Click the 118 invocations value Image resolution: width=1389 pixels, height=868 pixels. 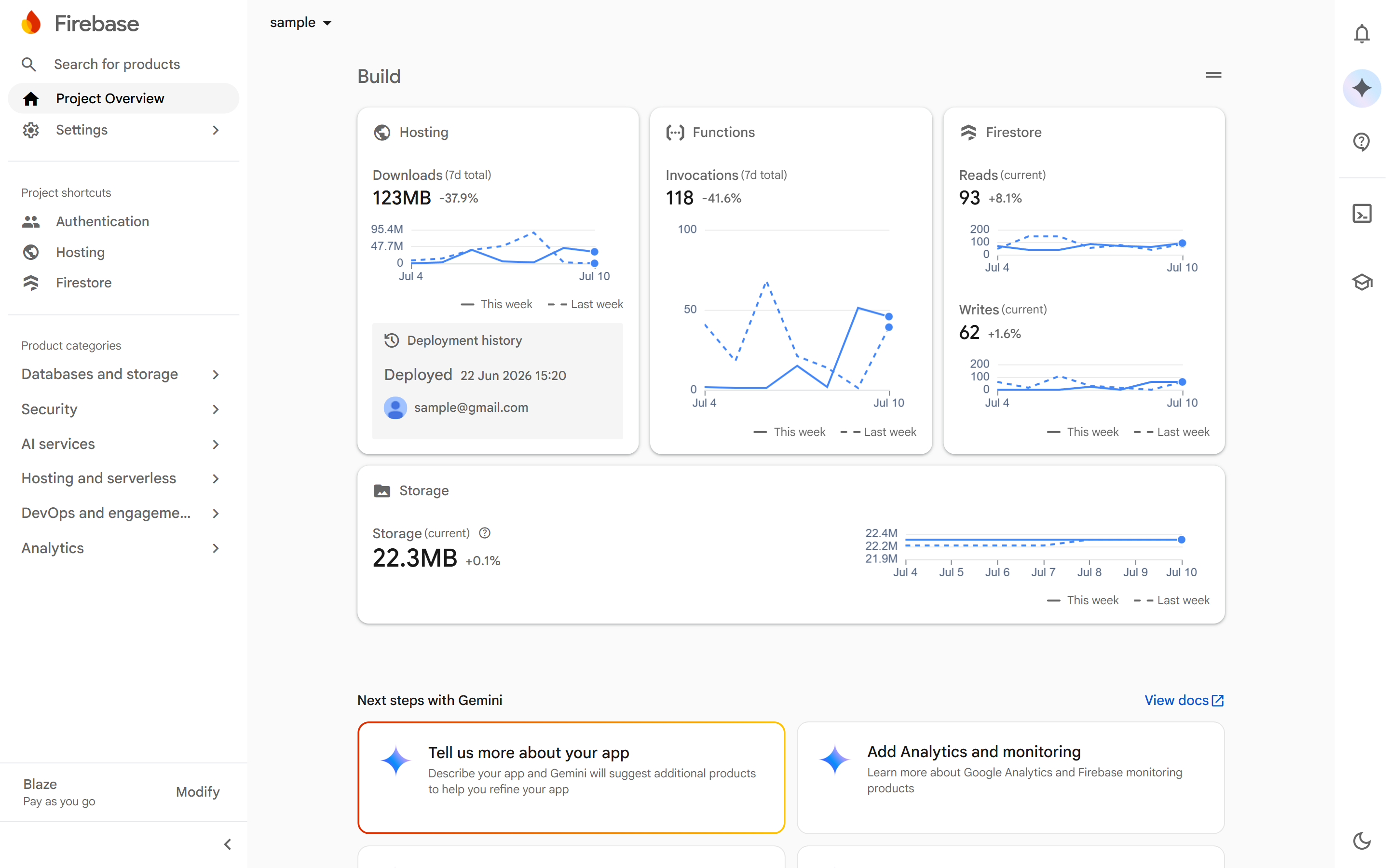tap(680, 198)
